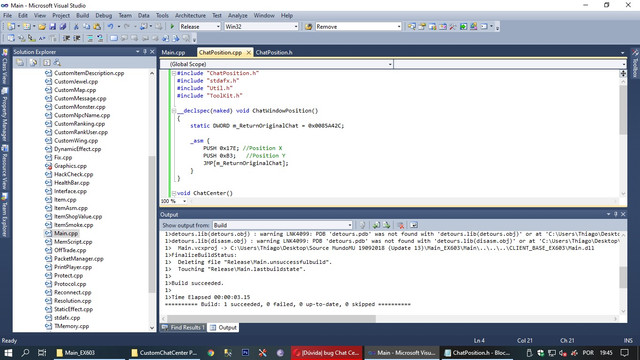Open the Debug menu
Viewport: 640px width, 360px height.
point(104,16)
